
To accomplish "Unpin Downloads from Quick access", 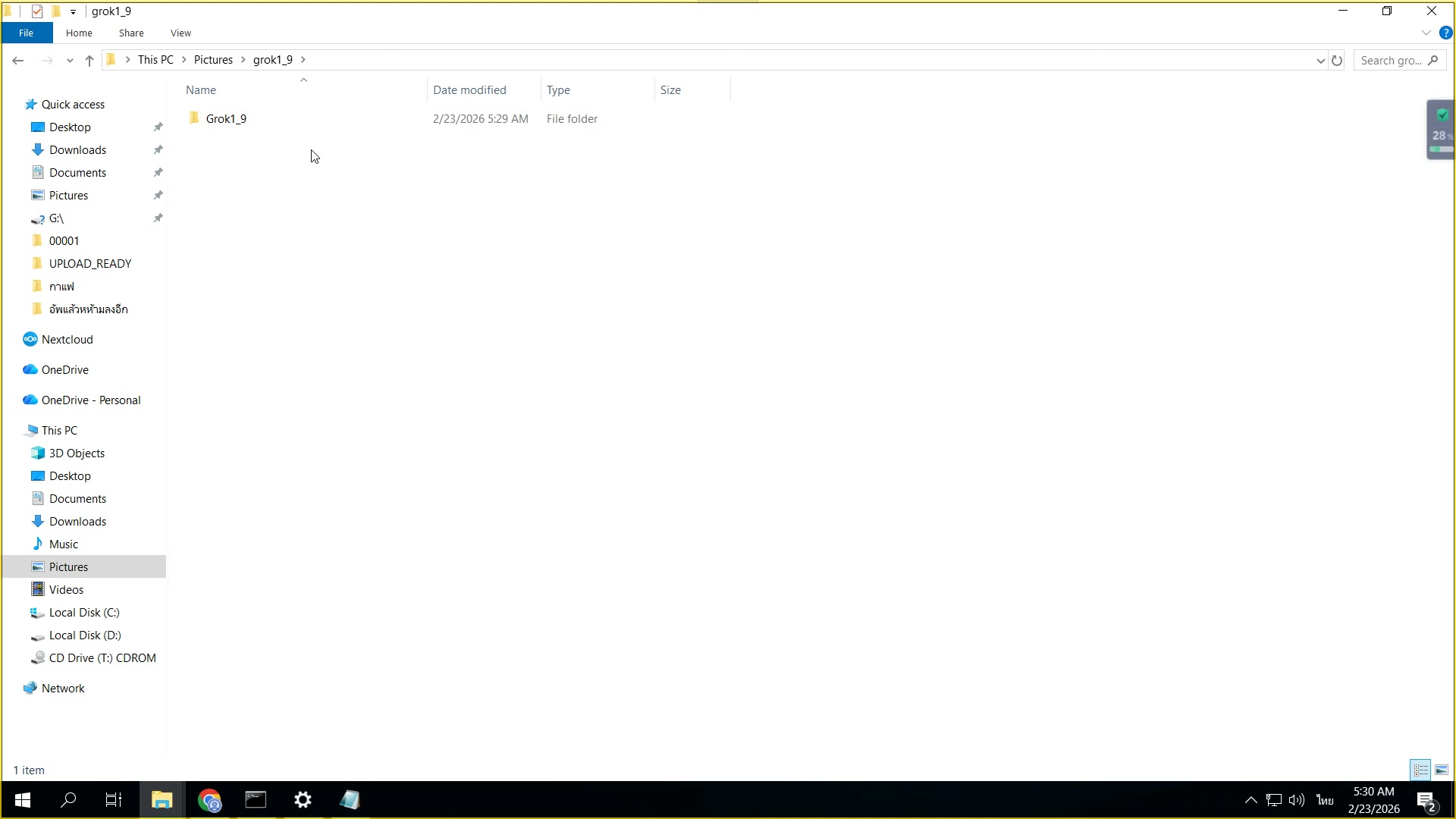I will [x=158, y=149].
